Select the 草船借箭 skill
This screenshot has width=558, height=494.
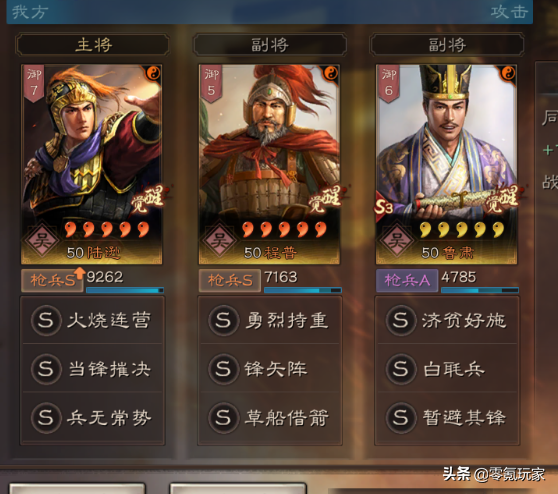tap(270, 417)
